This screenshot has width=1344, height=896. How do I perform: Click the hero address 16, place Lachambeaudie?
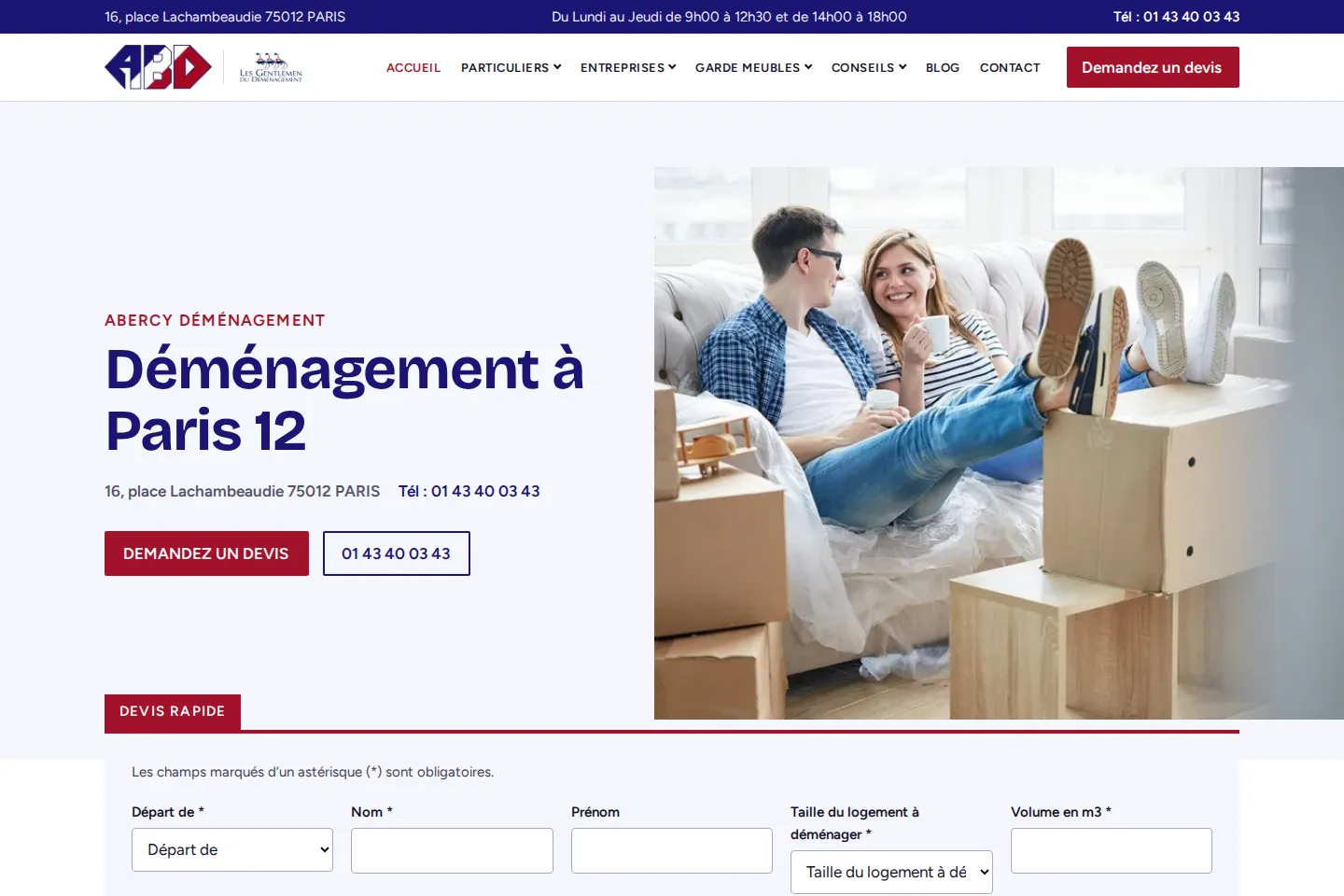(243, 491)
